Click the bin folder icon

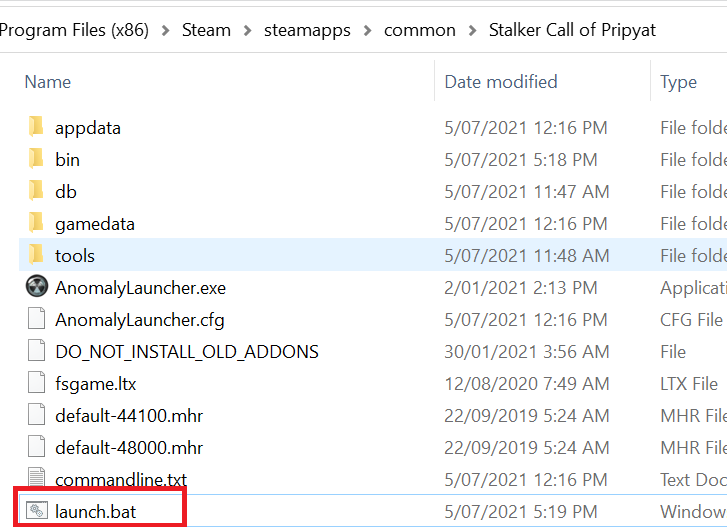37,159
